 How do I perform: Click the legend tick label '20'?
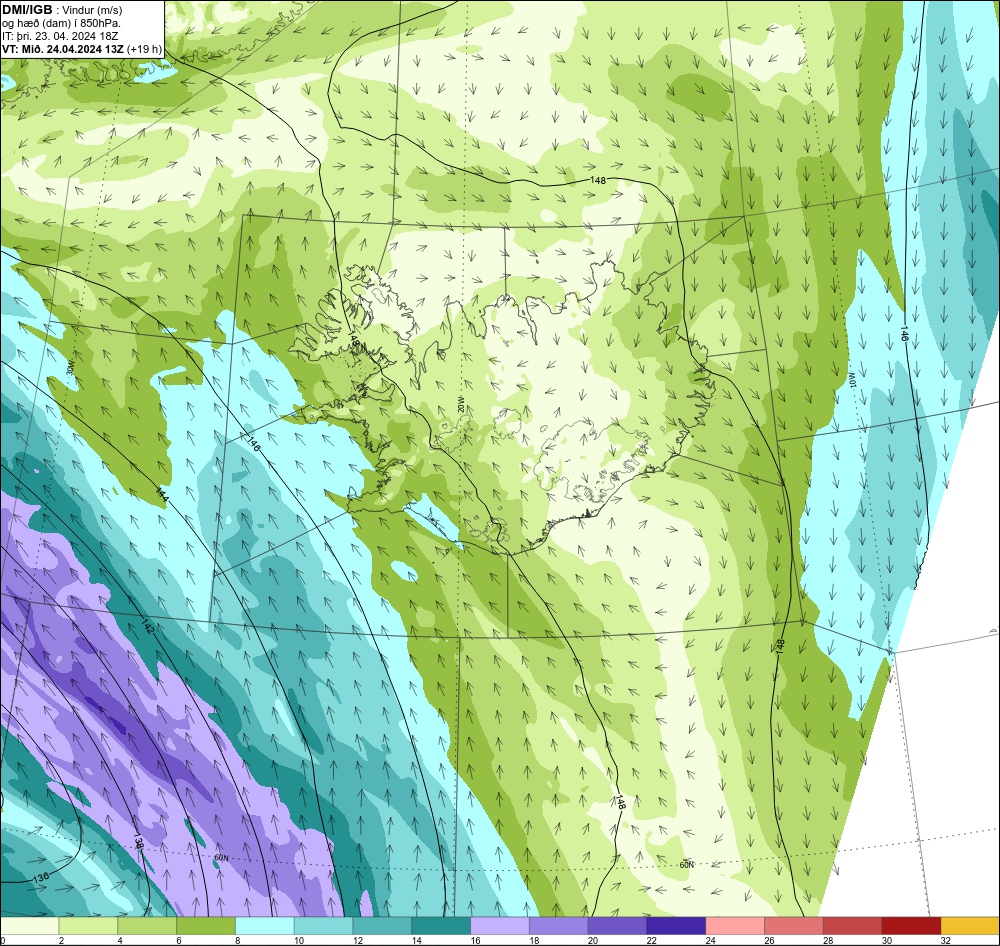pyautogui.click(x=593, y=940)
